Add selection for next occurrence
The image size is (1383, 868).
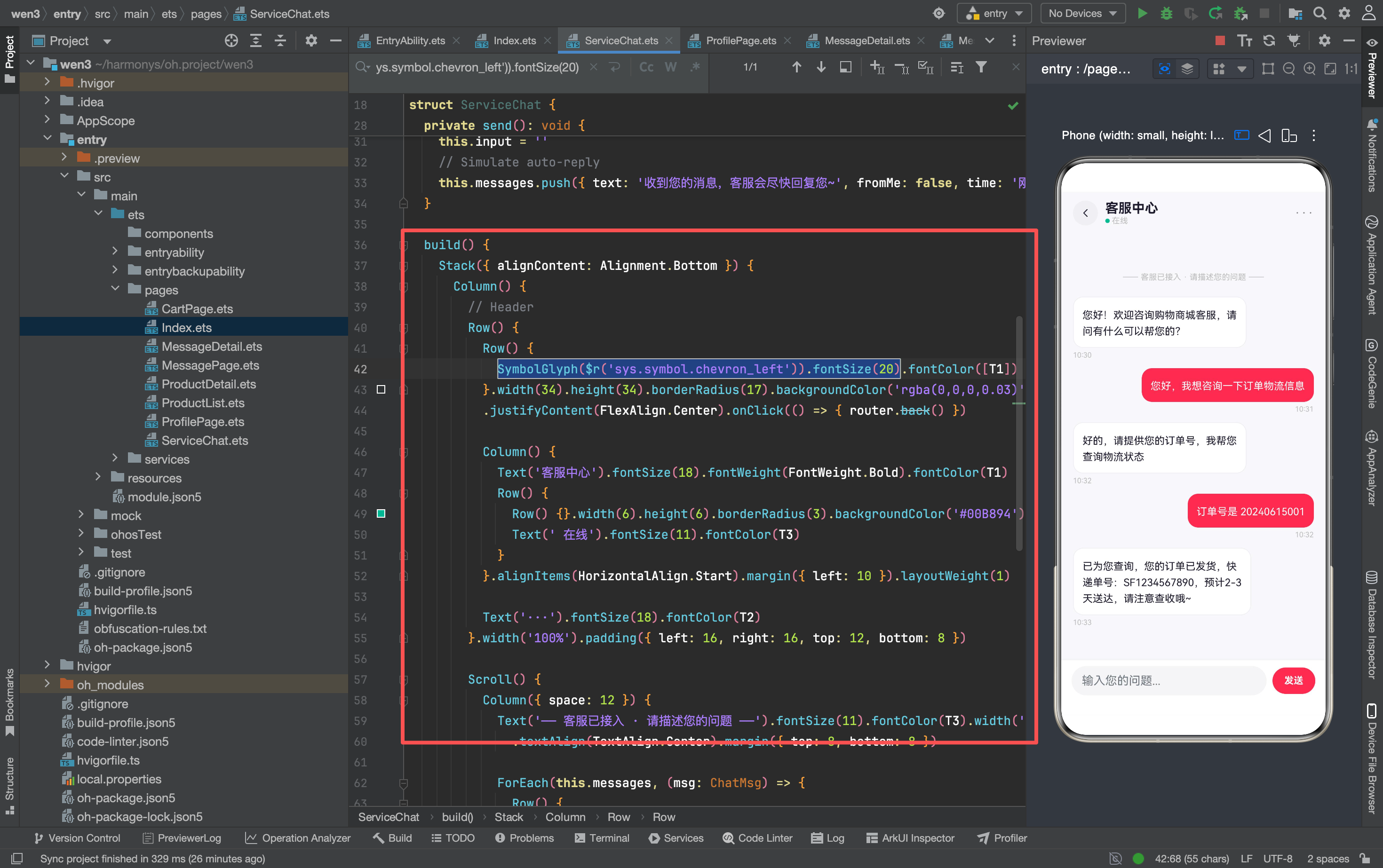coord(876,67)
